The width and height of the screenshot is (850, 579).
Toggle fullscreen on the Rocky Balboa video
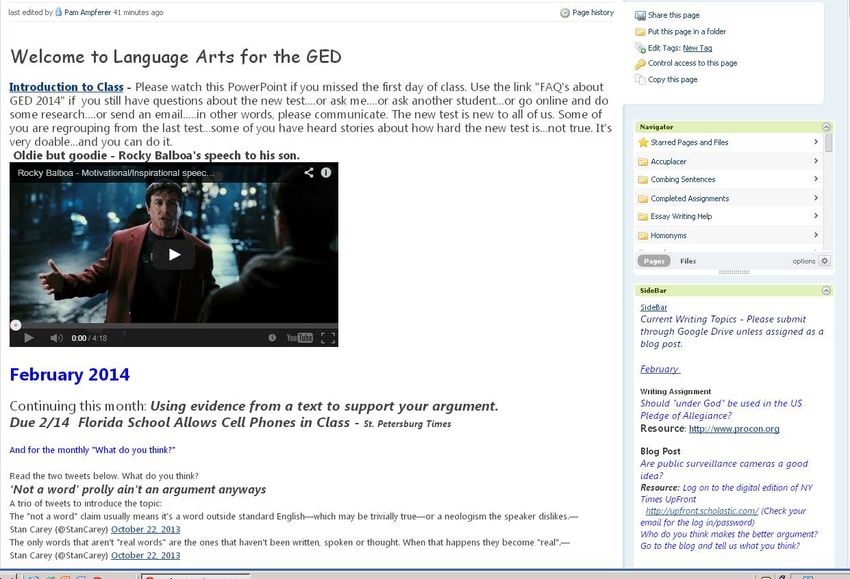pyautogui.click(x=328, y=338)
